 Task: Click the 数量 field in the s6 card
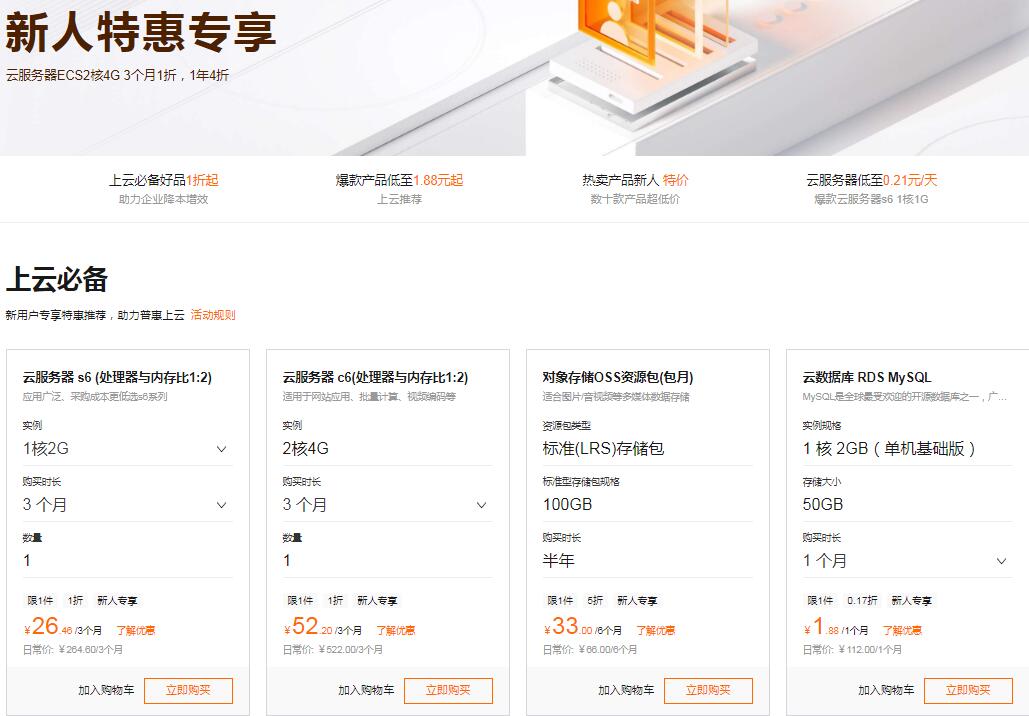pos(127,560)
